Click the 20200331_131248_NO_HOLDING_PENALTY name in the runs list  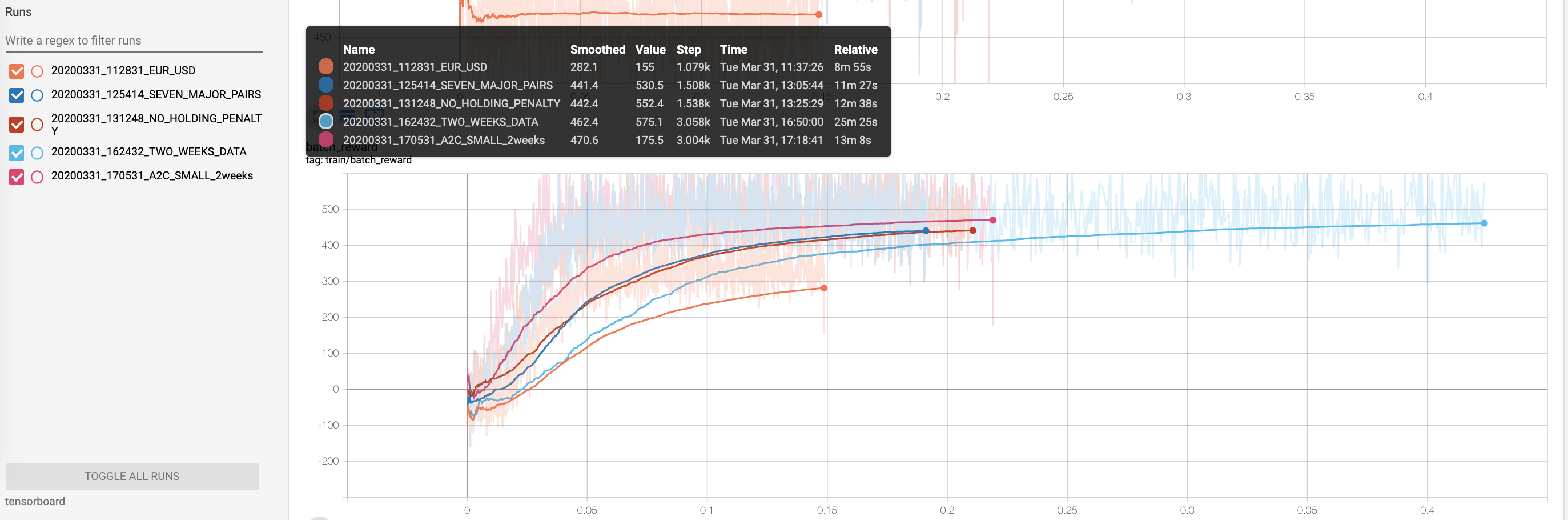pyautogui.click(x=156, y=124)
